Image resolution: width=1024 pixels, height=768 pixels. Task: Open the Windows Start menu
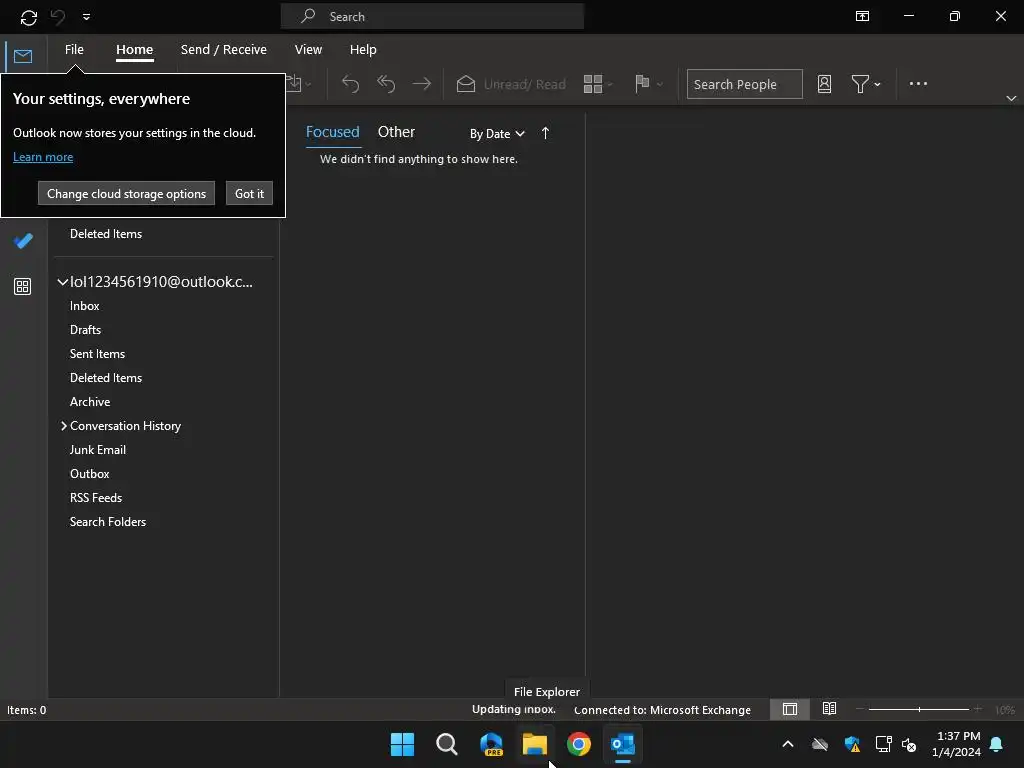(402, 744)
